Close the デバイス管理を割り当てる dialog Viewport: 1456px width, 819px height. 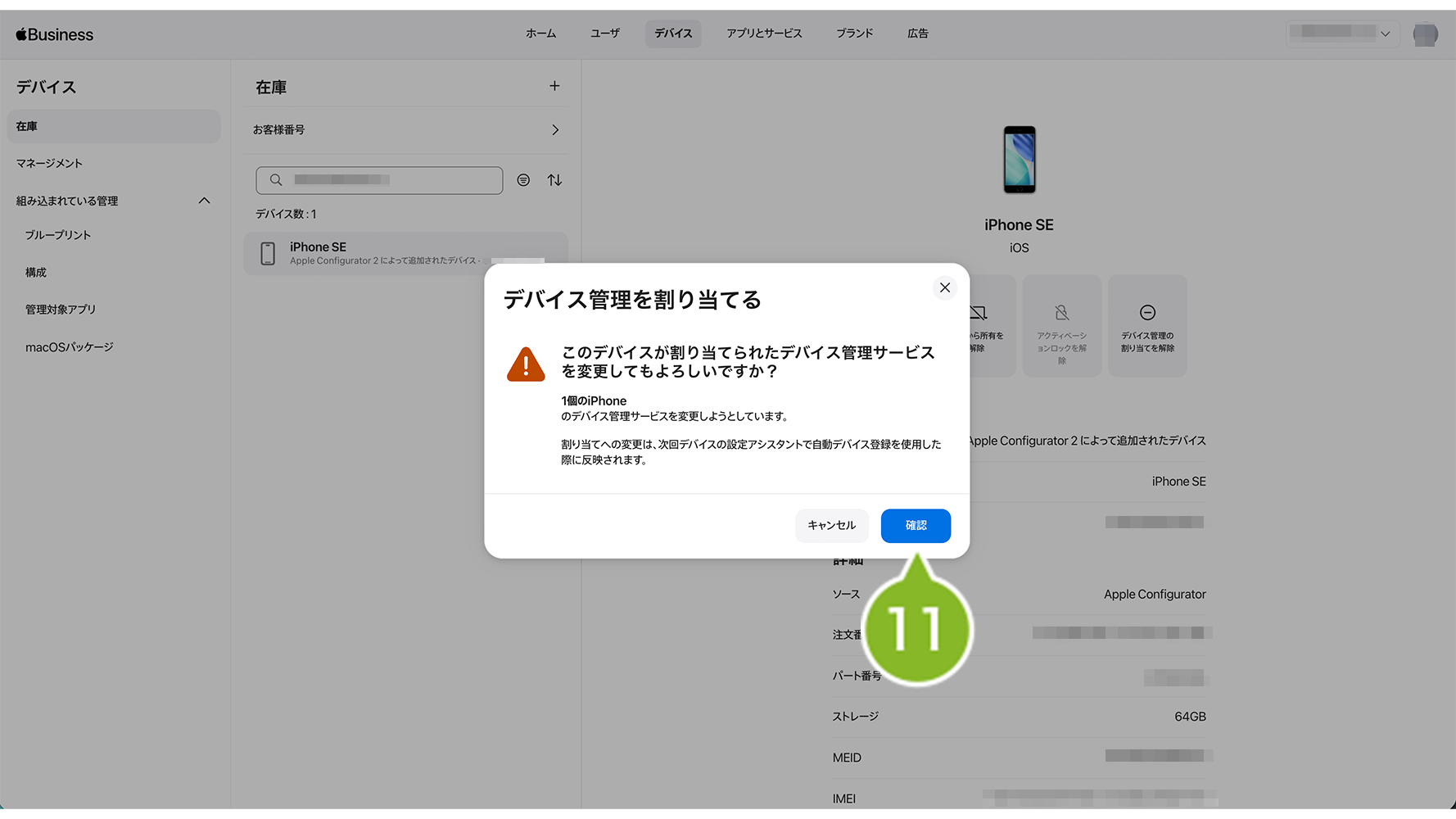point(944,287)
